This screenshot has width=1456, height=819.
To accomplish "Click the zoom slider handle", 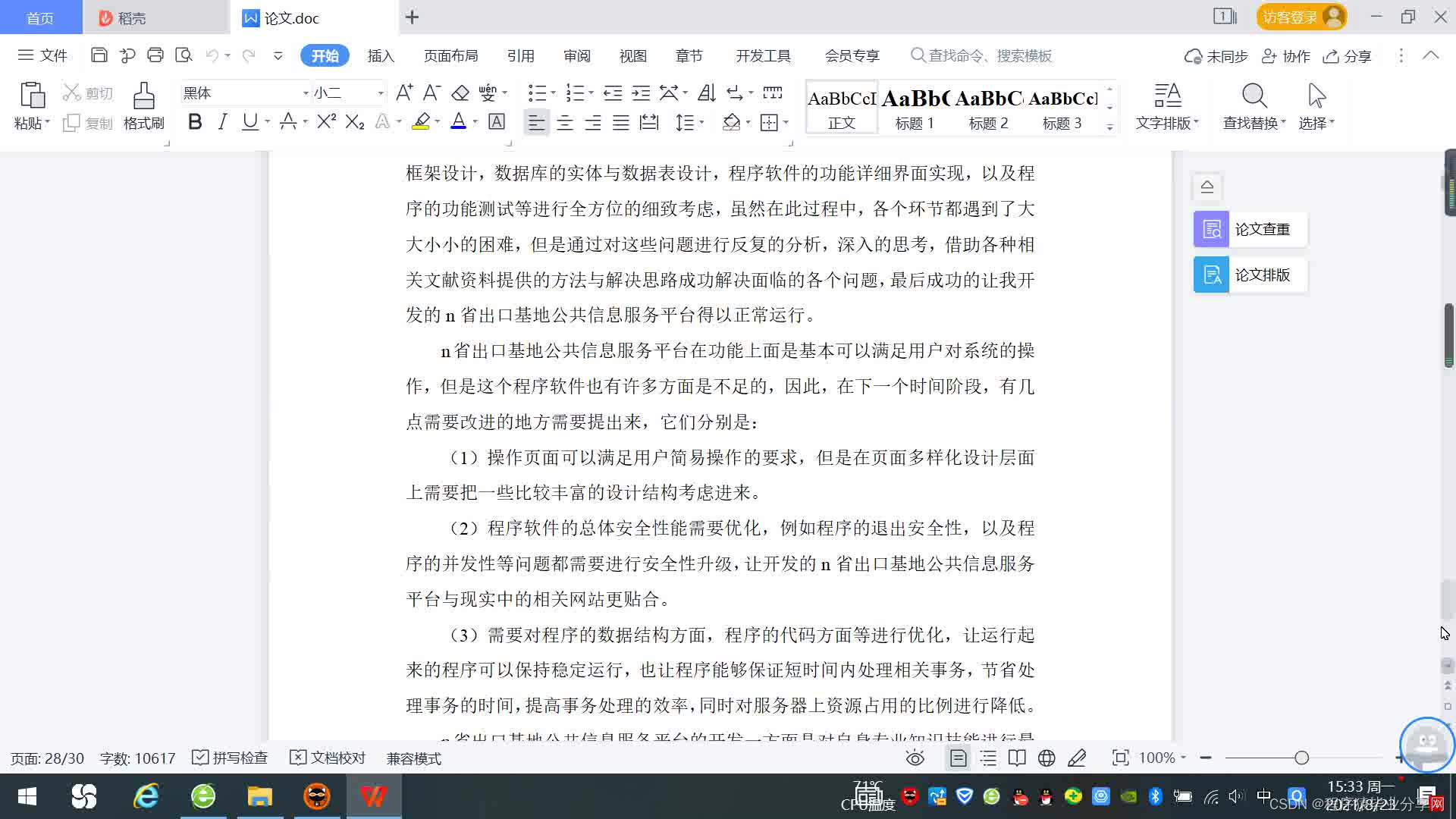I will (x=1302, y=758).
